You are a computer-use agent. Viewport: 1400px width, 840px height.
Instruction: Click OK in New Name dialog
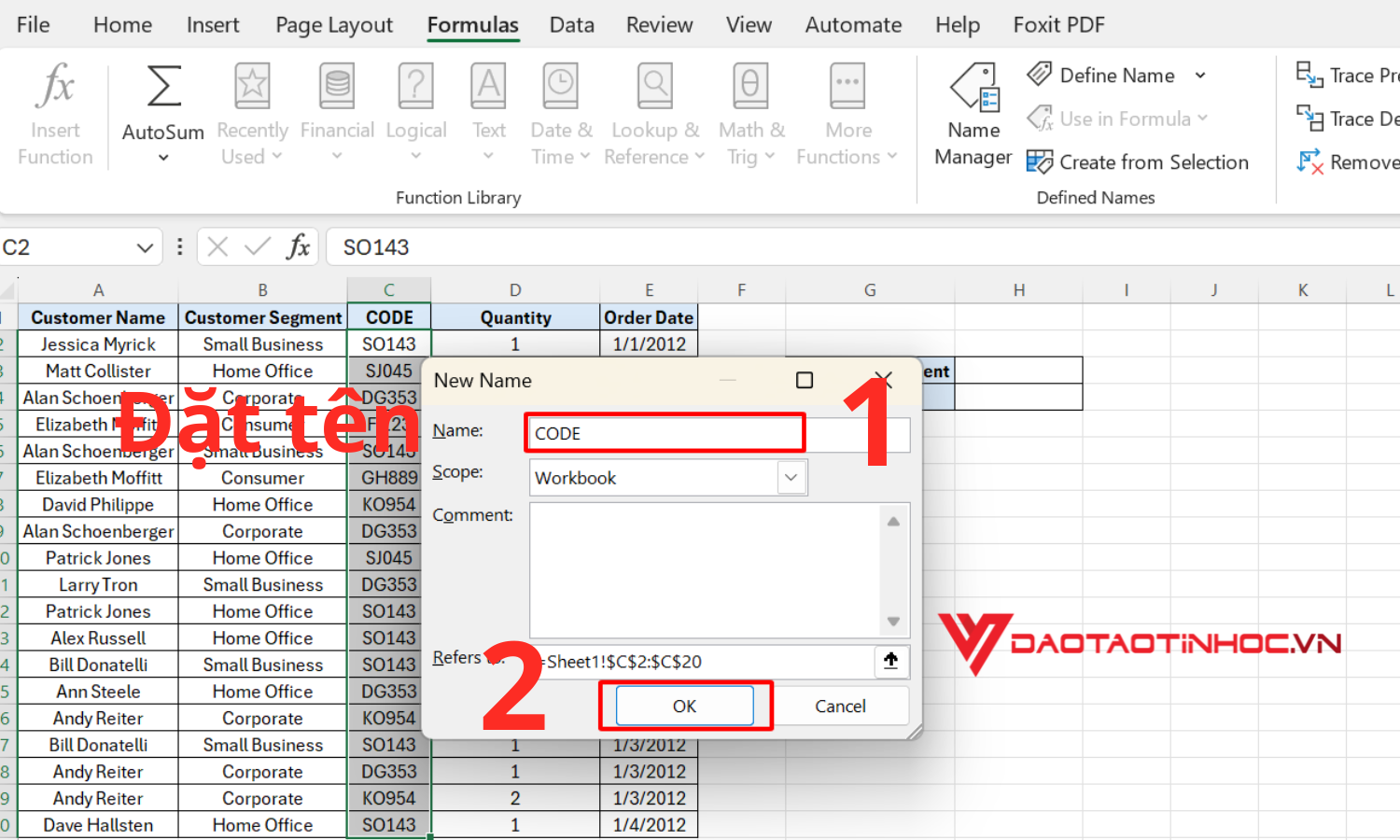685,706
